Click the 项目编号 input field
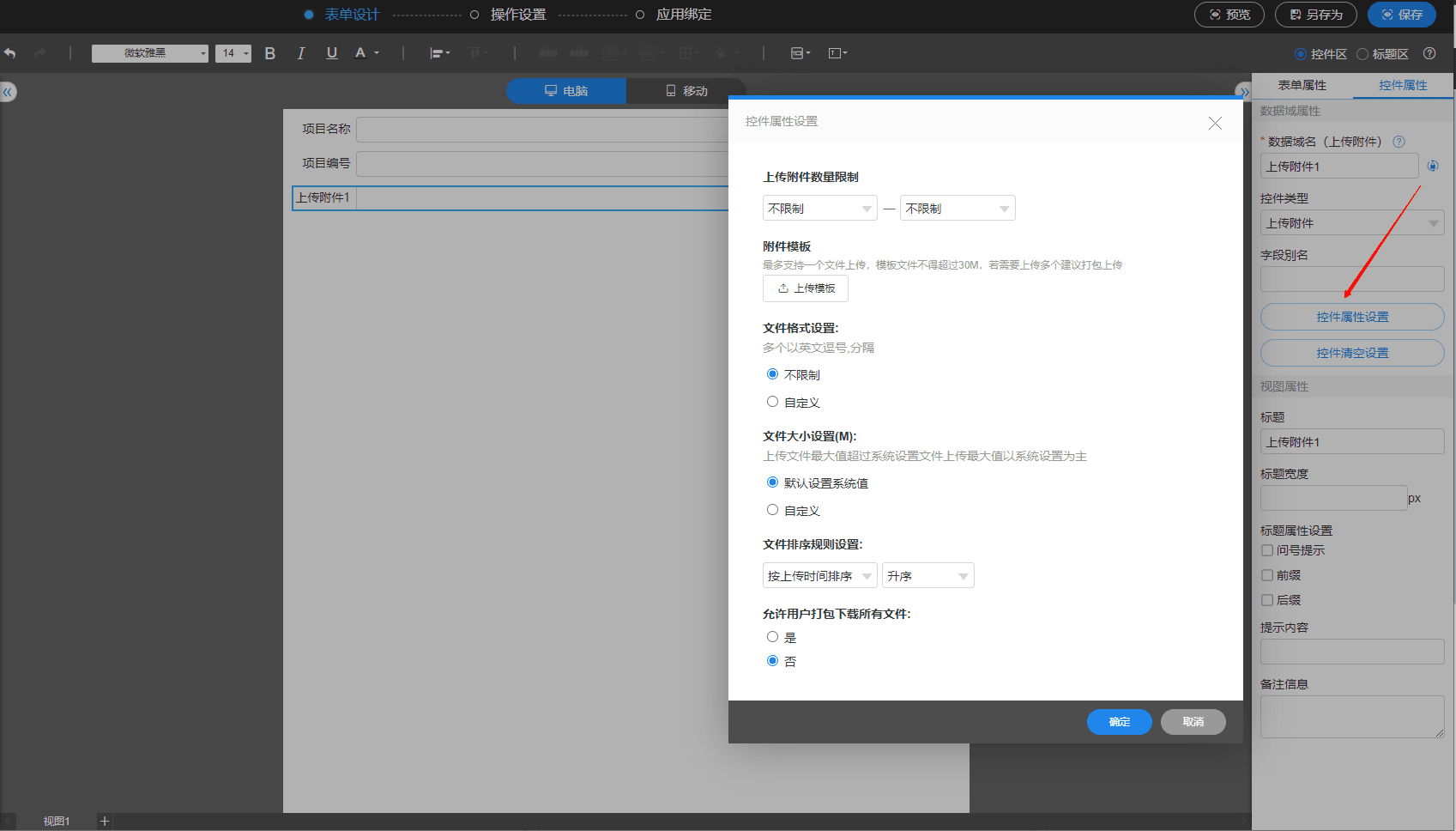The width and height of the screenshot is (1456, 831). tap(542, 164)
